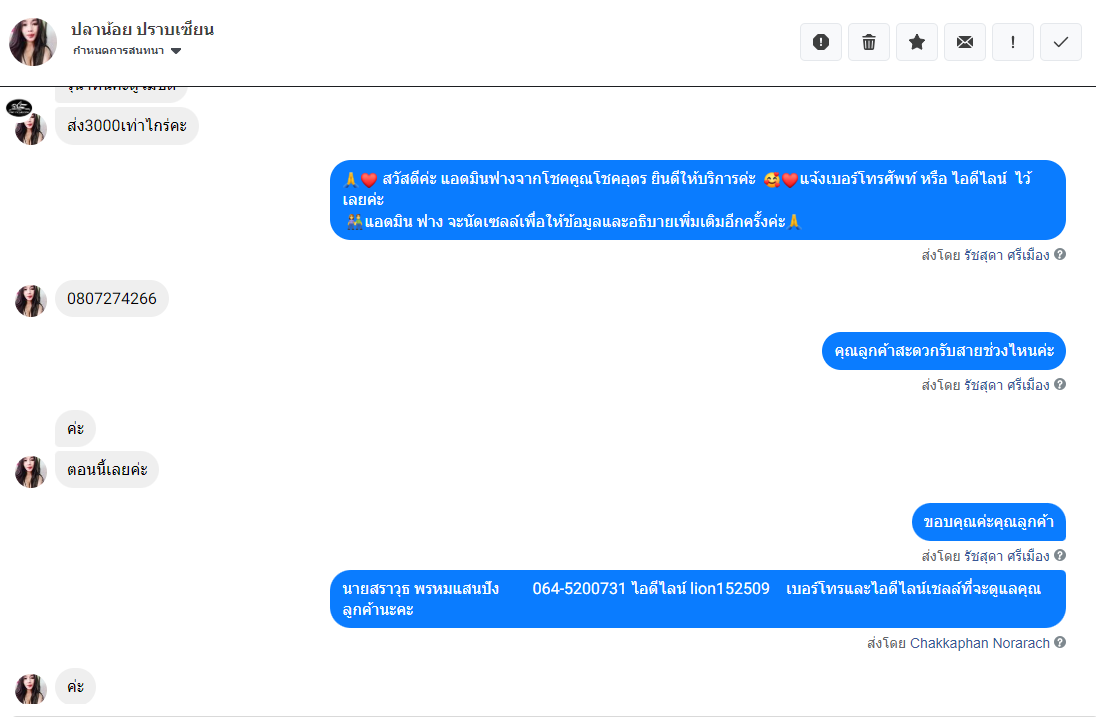Select the phone number message 0807274266
This screenshot has width=1096, height=717.
tap(112, 298)
